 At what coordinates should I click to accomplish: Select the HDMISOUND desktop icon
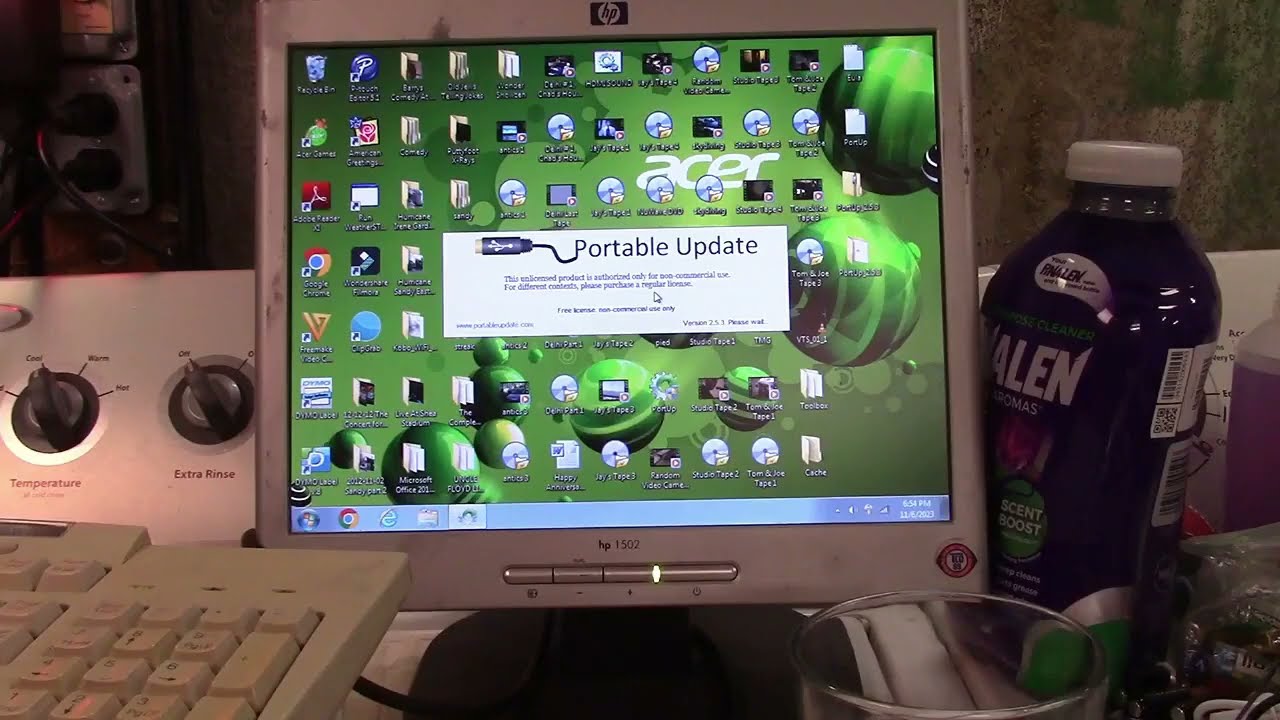[x=608, y=66]
